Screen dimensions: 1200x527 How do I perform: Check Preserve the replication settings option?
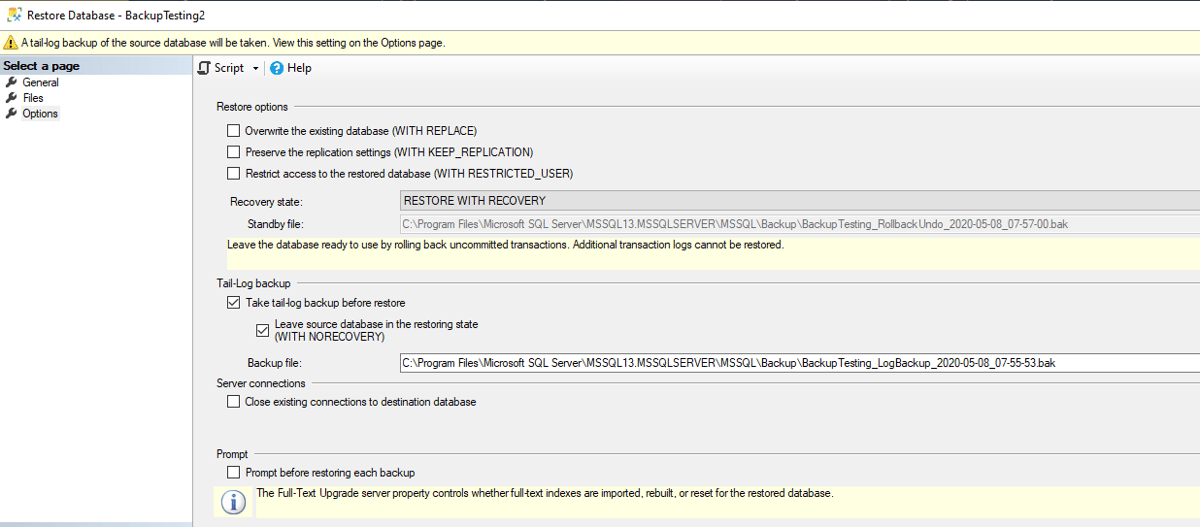[233, 152]
